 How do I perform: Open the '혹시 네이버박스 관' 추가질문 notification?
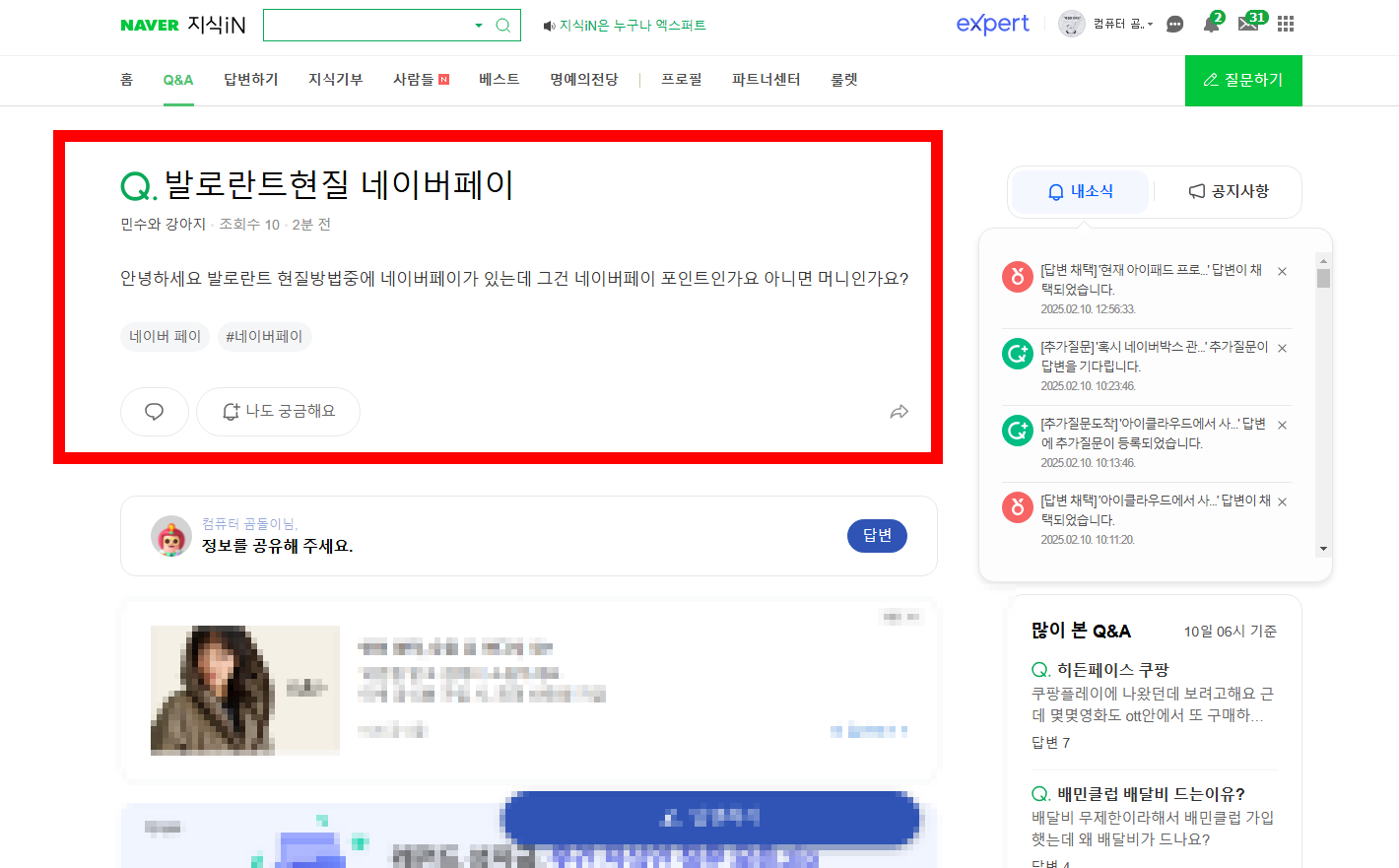(x=1155, y=357)
